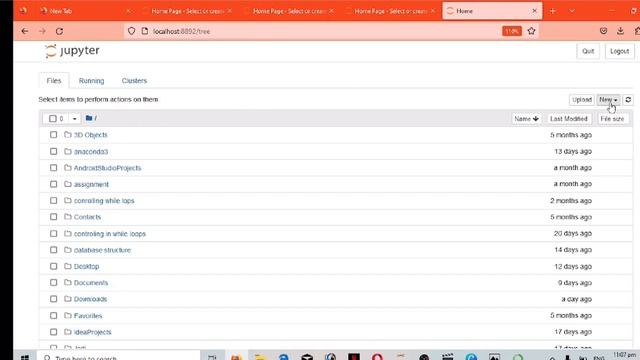
Task: Switch to the New Tab browser tab
Action: pyautogui.click(x=86, y=11)
